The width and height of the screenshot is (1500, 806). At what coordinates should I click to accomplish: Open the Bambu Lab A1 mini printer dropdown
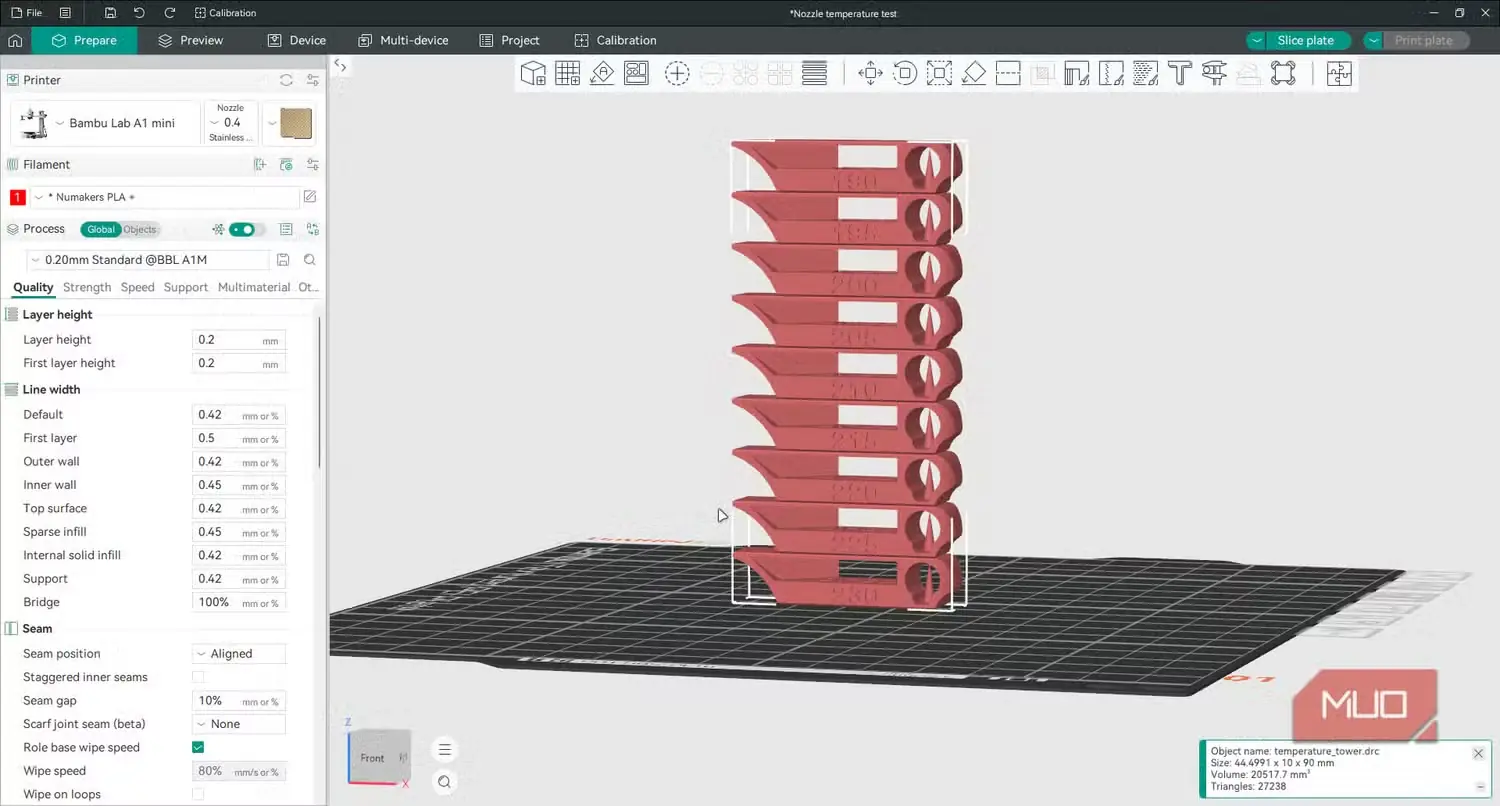pos(106,123)
